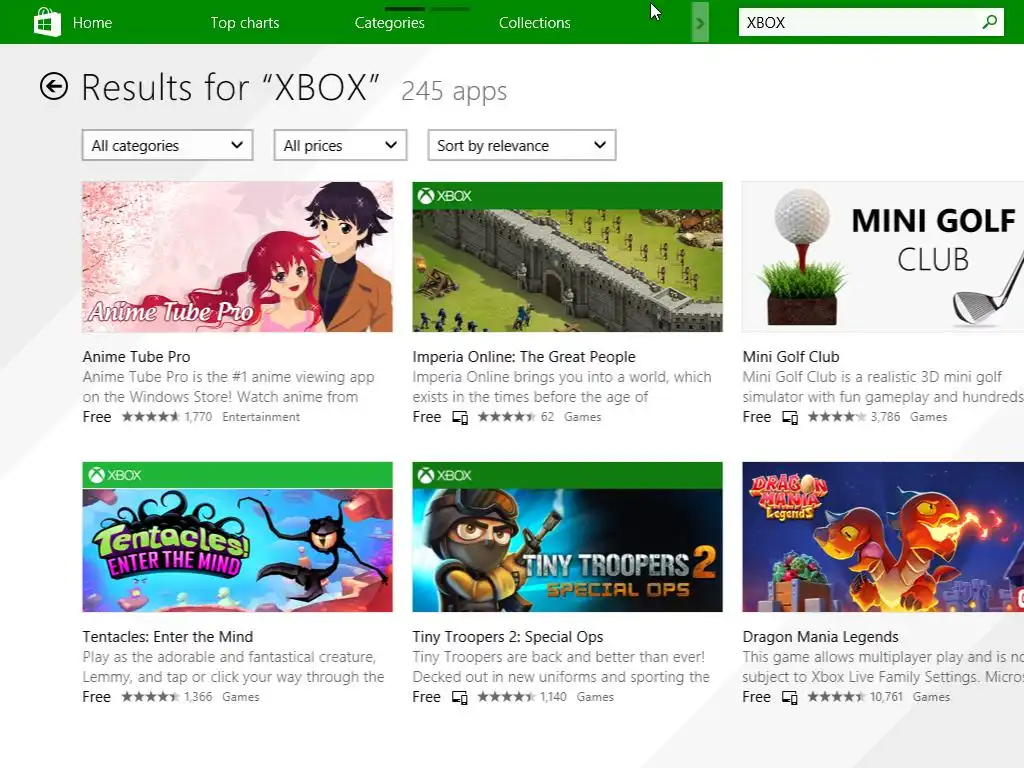The height and width of the screenshot is (768, 1024).
Task: Click star rating of Tiny Troopers 2
Action: (507, 697)
